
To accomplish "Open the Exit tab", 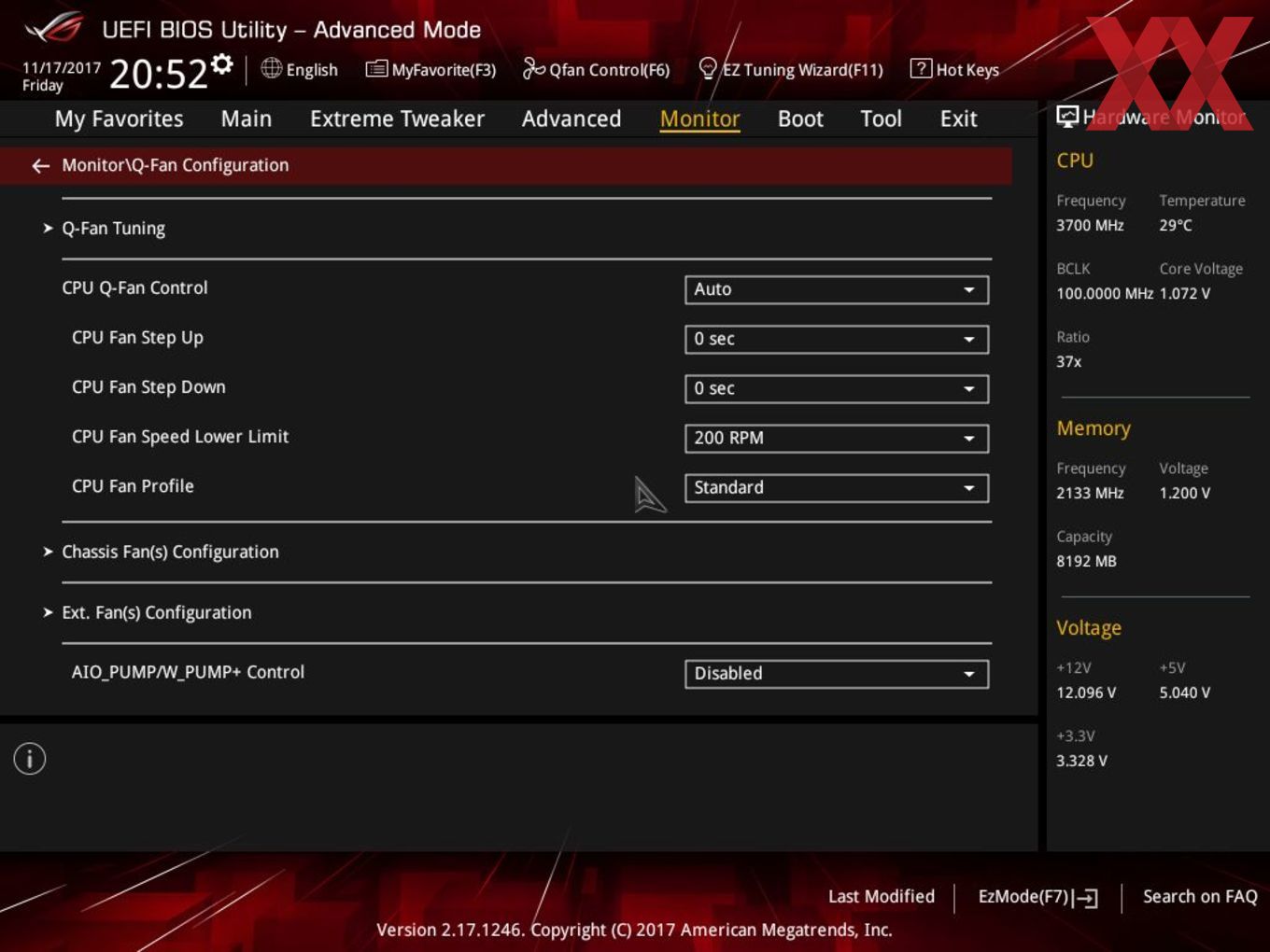I will [958, 119].
